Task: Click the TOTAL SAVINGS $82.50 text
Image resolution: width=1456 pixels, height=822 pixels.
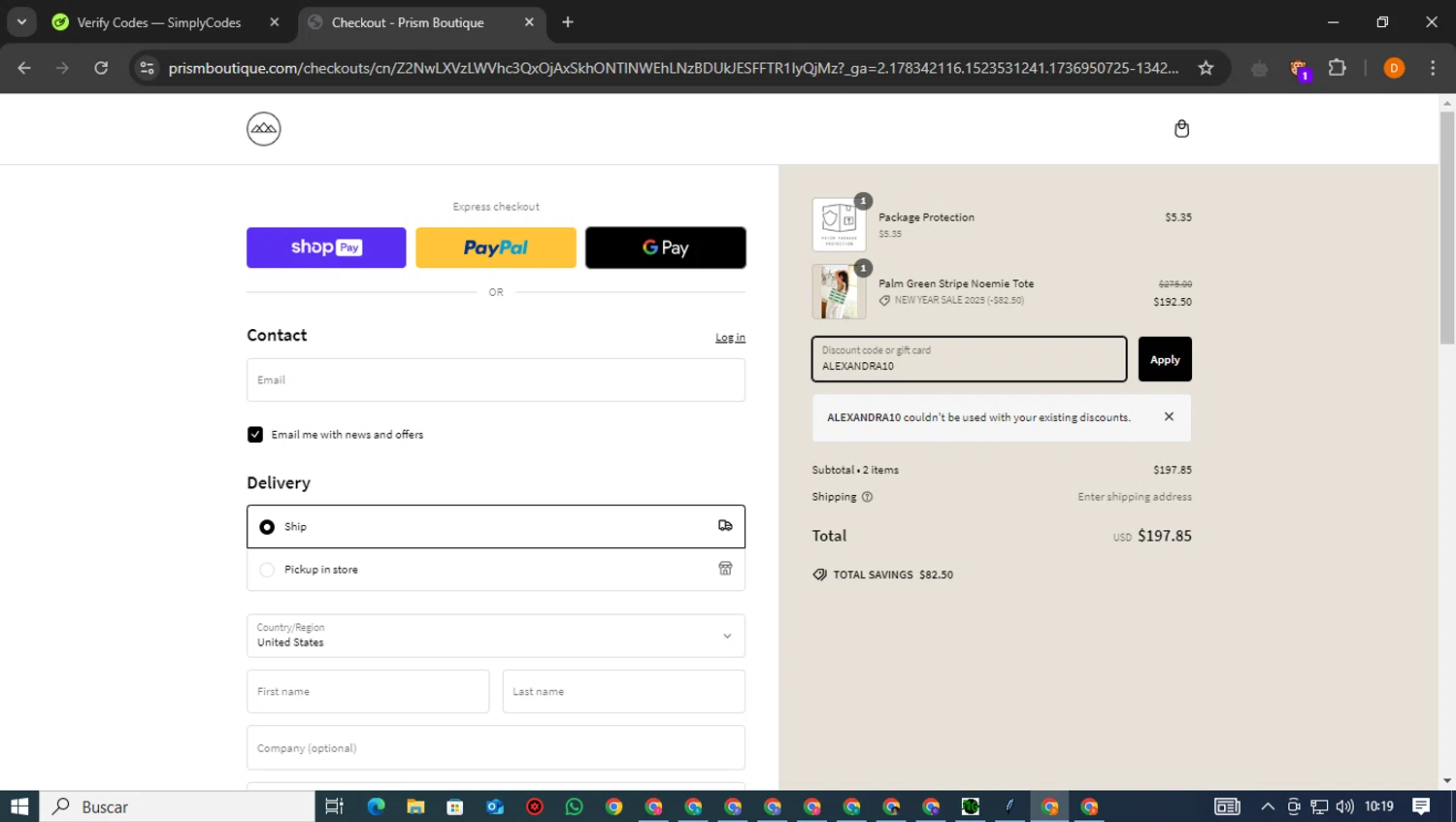Action: [893, 575]
